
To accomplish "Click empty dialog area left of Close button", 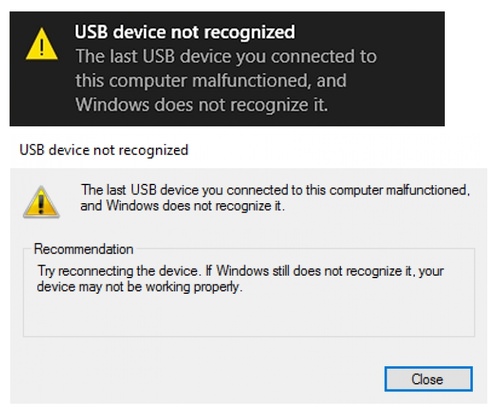I will pos(197,379).
